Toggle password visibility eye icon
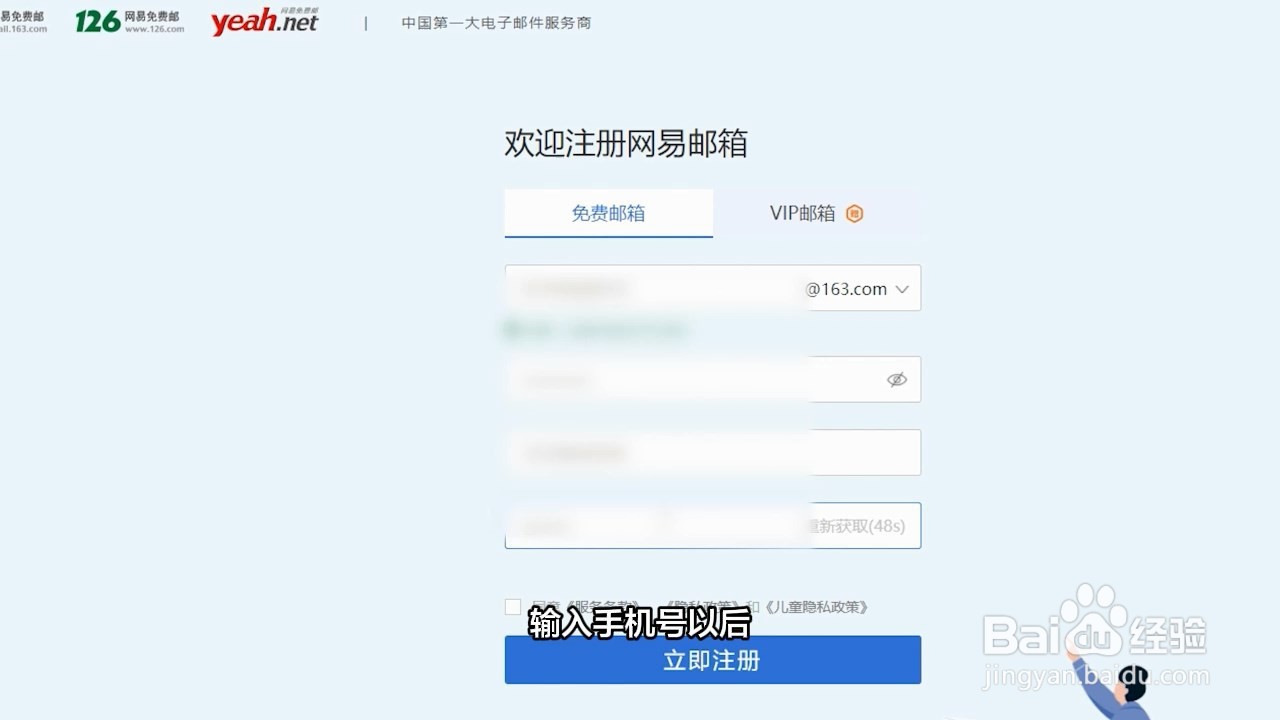The height and width of the screenshot is (720, 1280). click(897, 380)
